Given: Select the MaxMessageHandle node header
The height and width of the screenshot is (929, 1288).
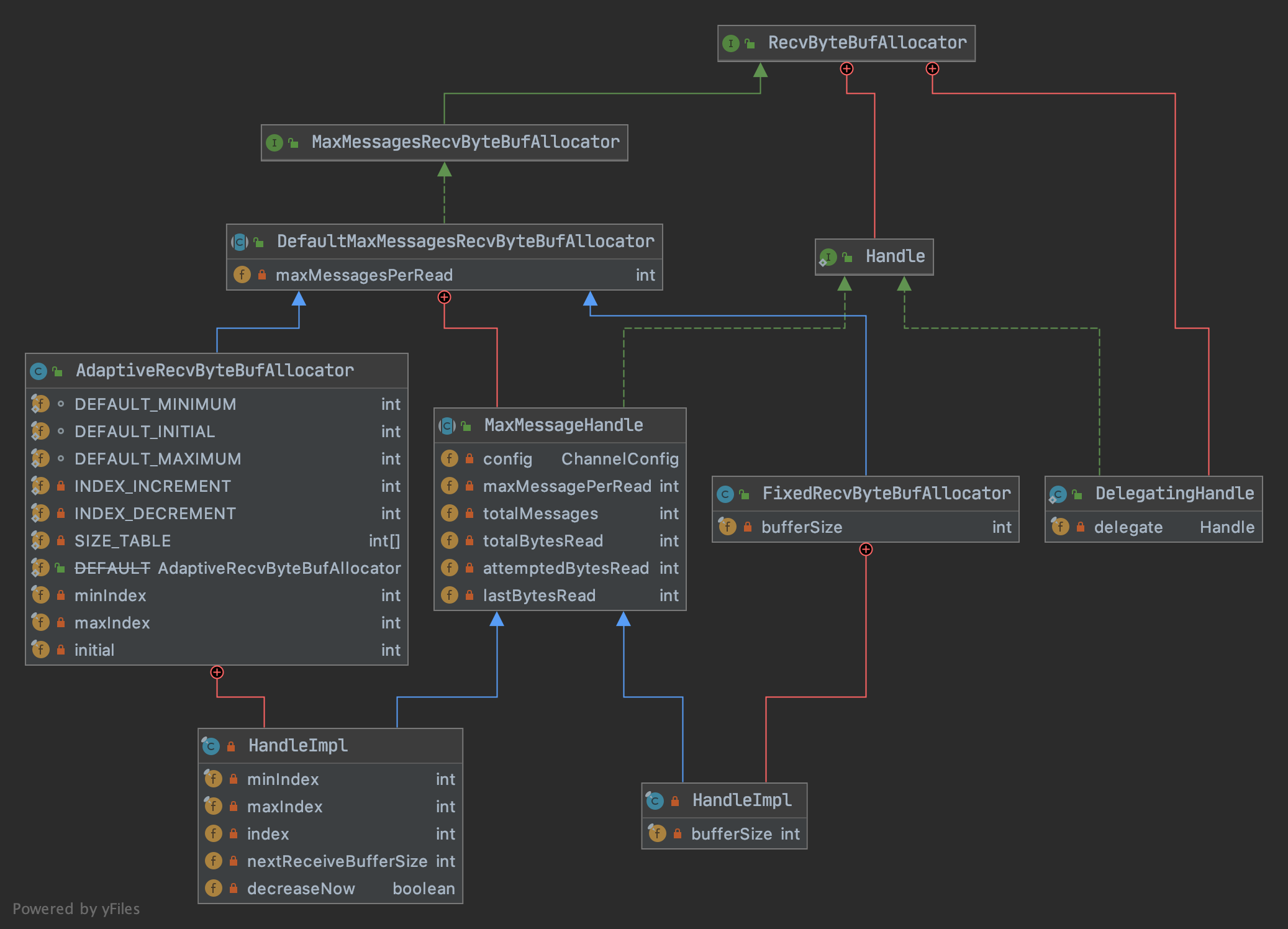Looking at the screenshot, I should [x=560, y=425].
